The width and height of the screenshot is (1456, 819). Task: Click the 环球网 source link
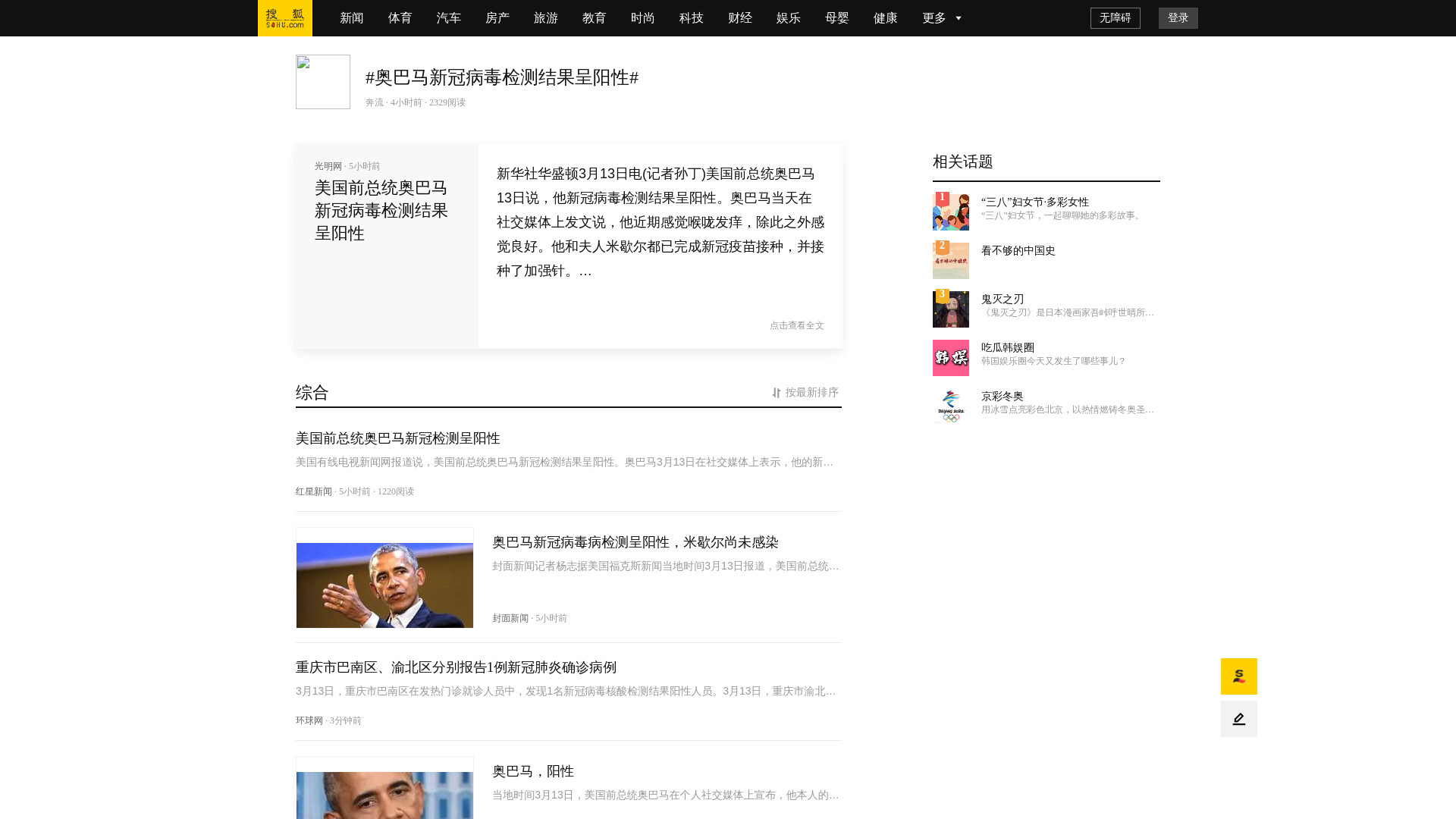click(x=309, y=720)
